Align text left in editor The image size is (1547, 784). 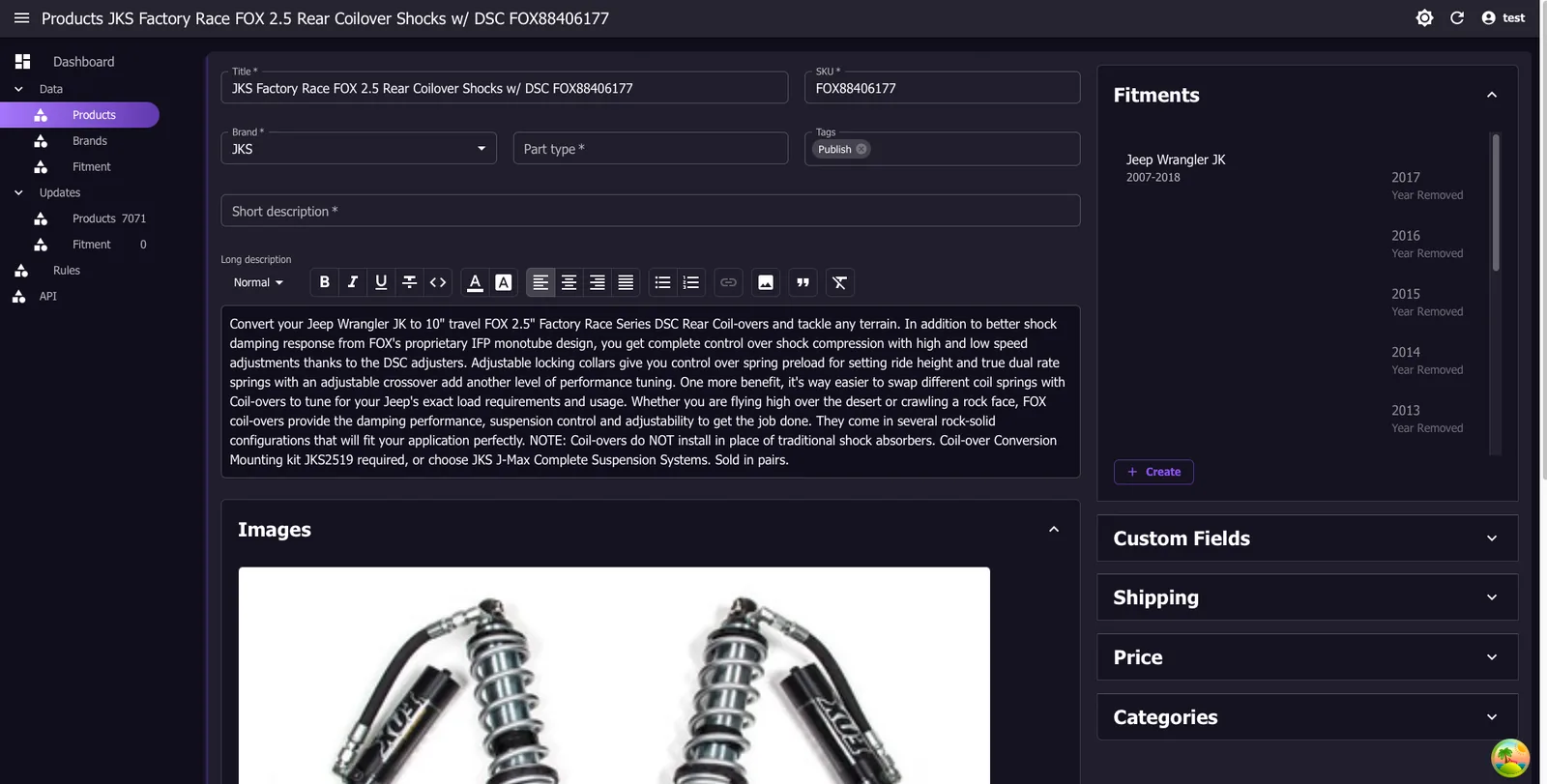540,282
